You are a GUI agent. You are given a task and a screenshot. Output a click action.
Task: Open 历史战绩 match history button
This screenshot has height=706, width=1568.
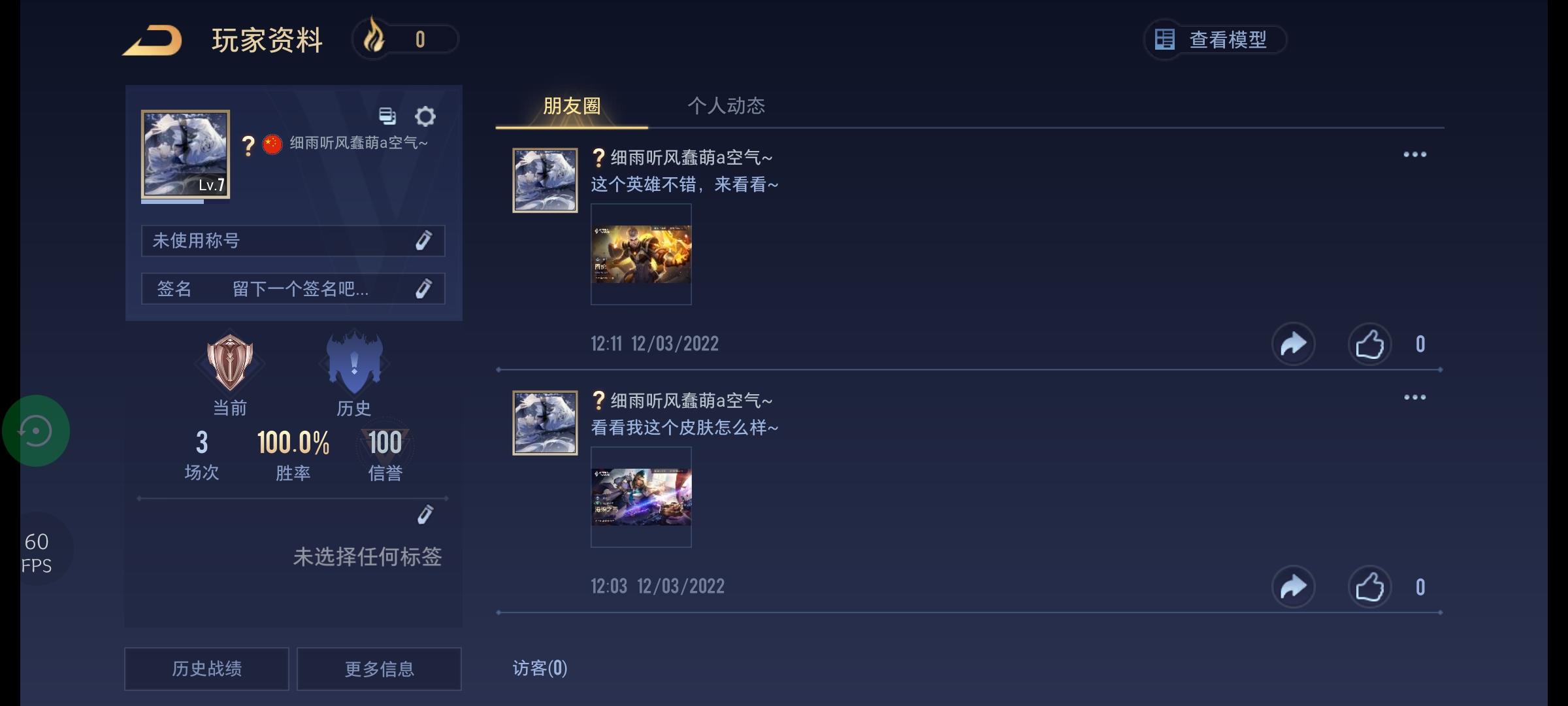click(206, 669)
